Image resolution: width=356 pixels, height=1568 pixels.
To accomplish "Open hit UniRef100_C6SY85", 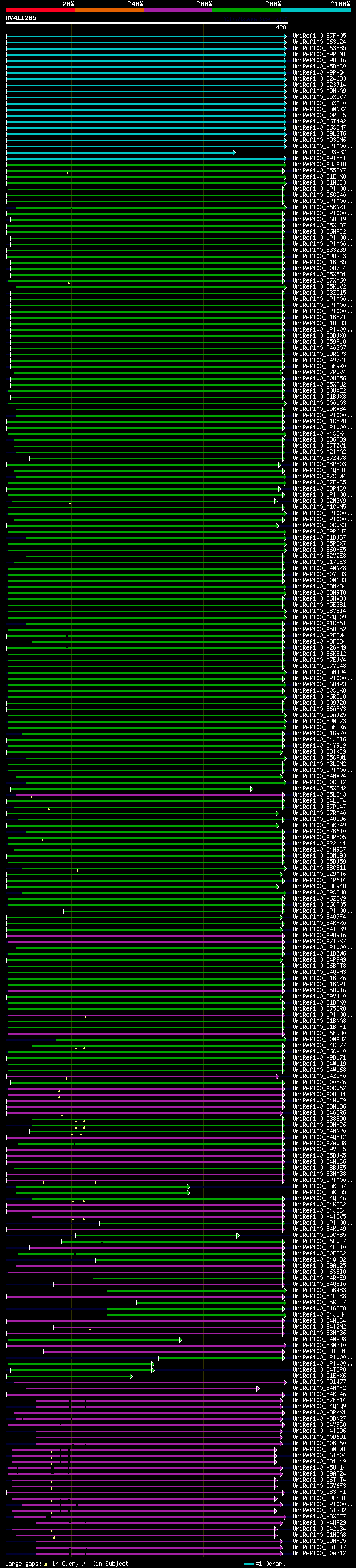I will tap(319, 48).
